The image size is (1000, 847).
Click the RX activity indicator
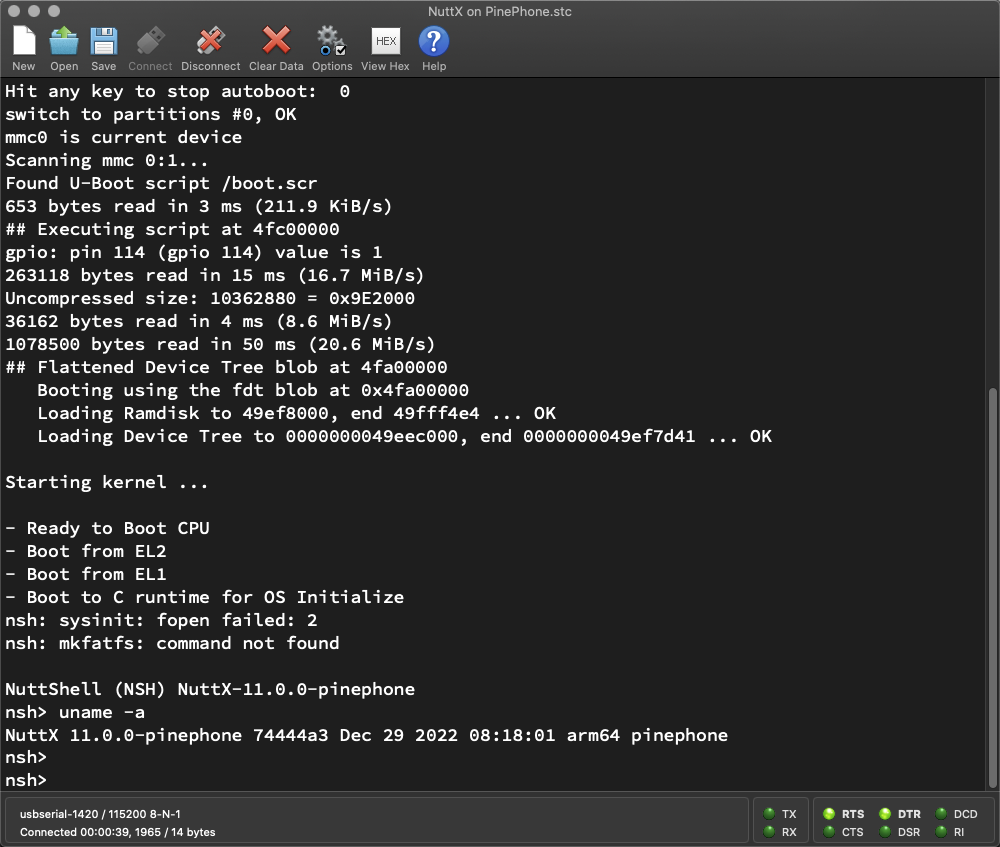(x=769, y=832)
